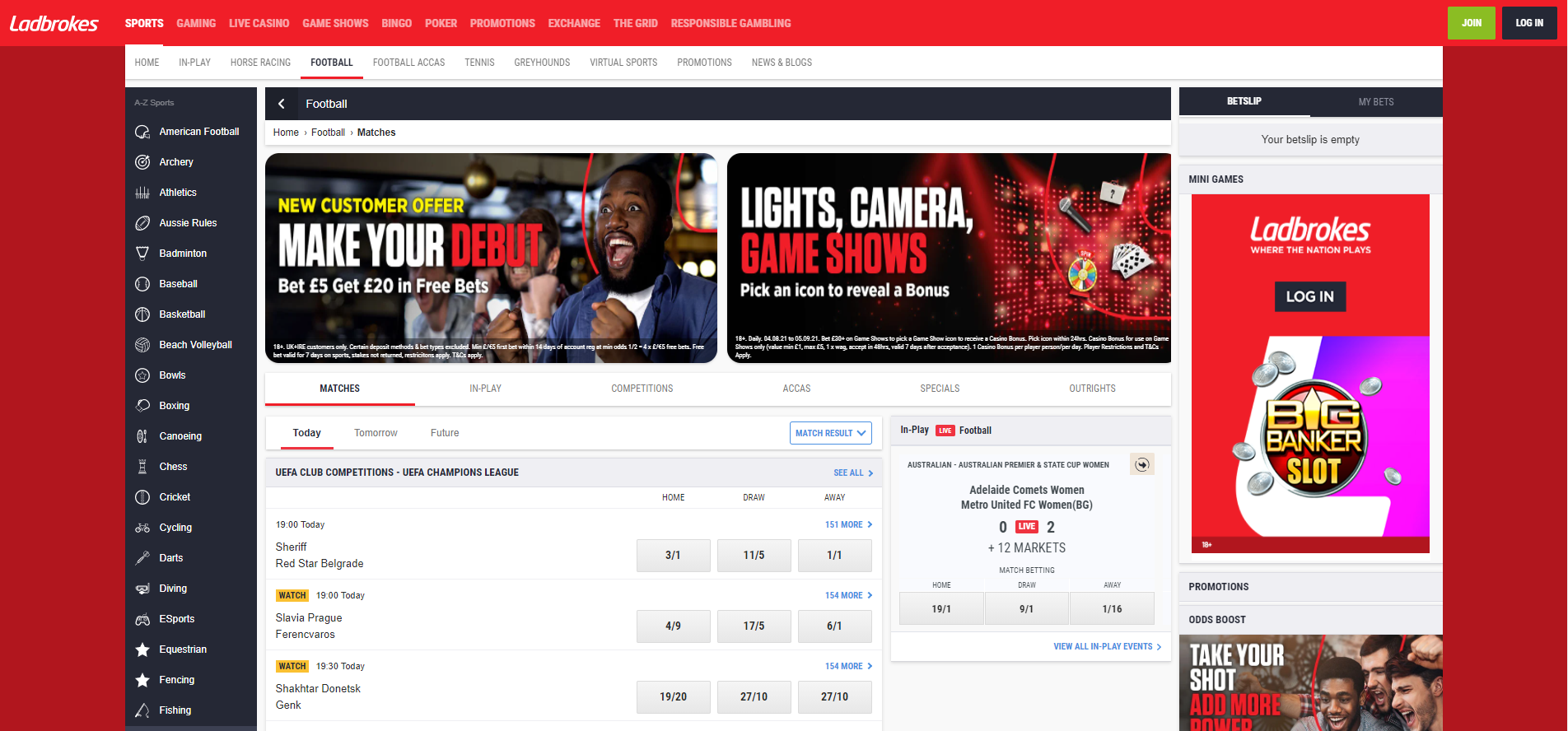Expand 151 More markets for Sheriff match

click(x=848, y=524)
